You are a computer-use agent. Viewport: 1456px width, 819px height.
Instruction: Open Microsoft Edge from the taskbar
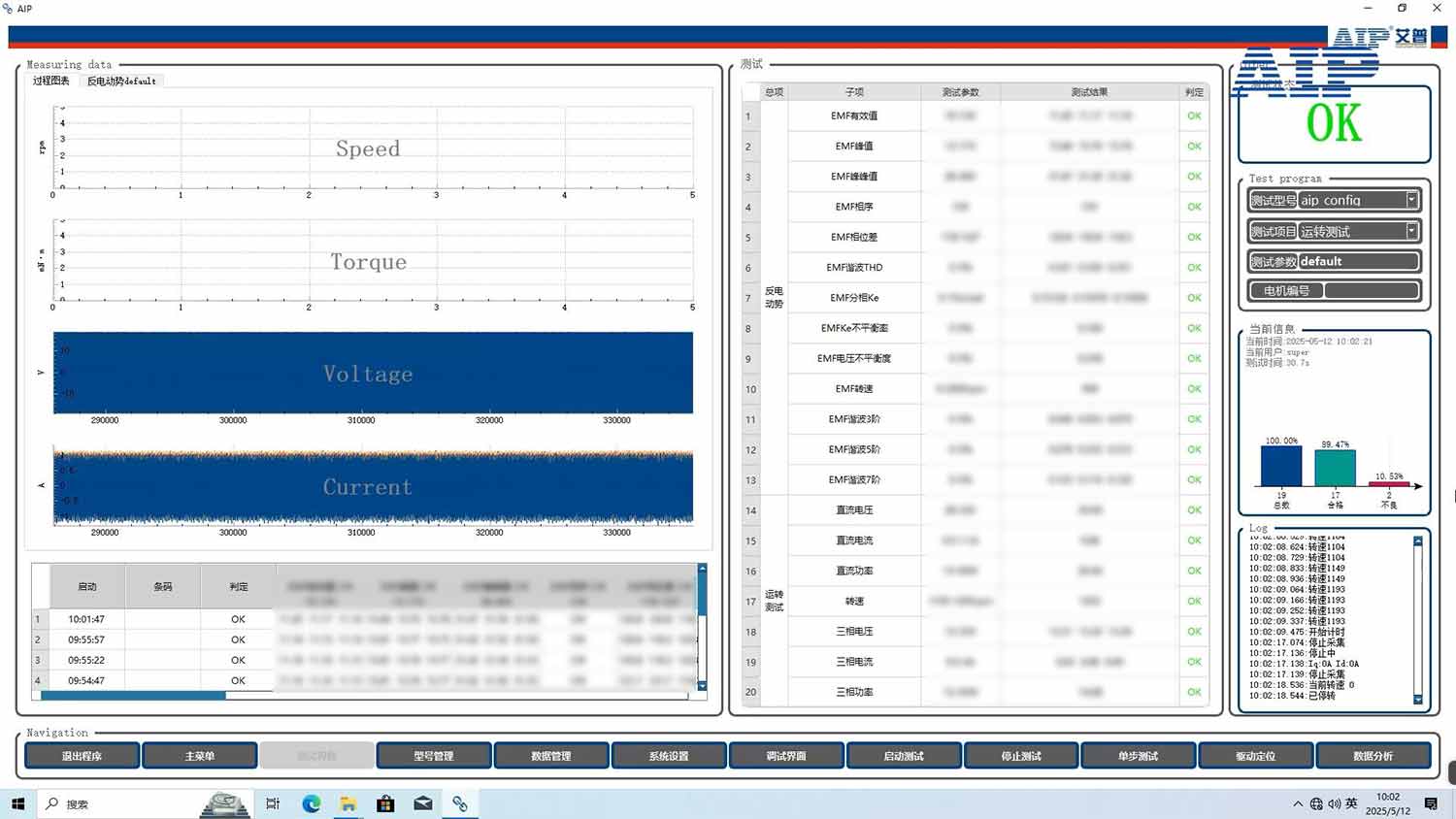pyautogui.click(x=312, y=803)
